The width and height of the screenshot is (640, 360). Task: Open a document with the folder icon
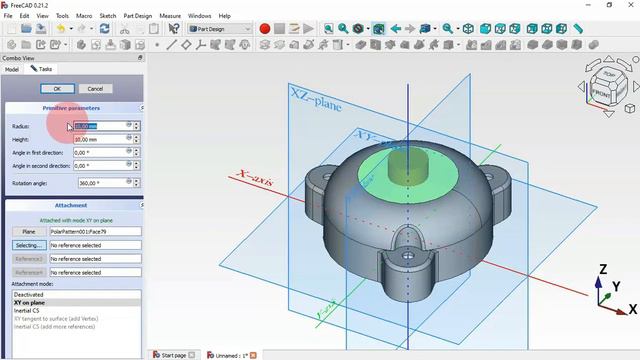pyautogui.click(x=26, y=29)
